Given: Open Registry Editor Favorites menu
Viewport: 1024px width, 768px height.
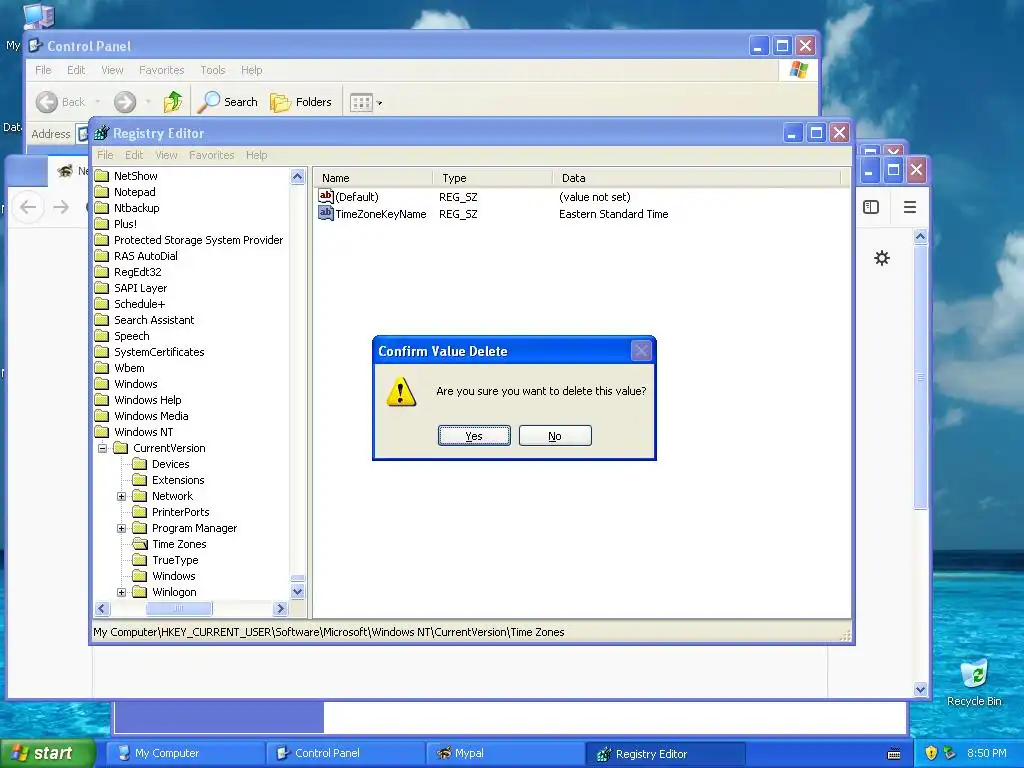Looking at the screenshot, I should pos(212,155).
